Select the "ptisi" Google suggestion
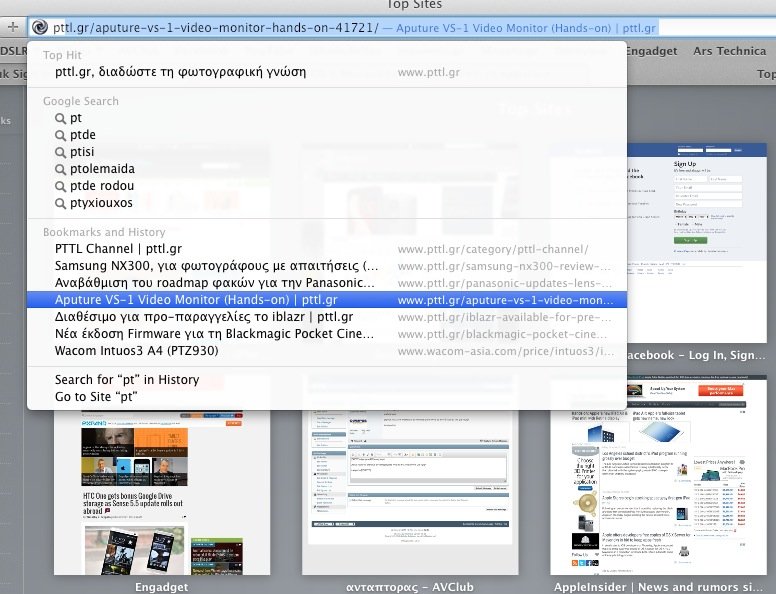The height and width of the screenshot is (594, 776). pos(327,152)
